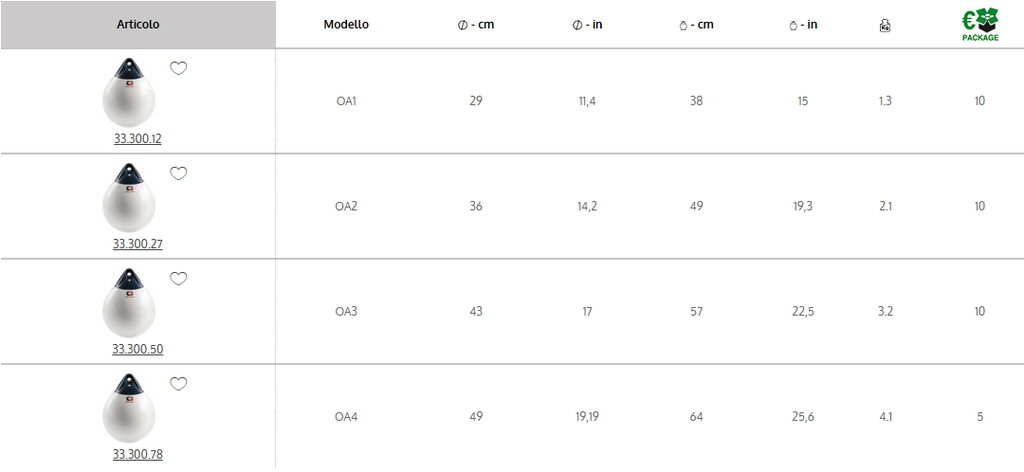Open article link 33.300.27

(x=137, y=244)
